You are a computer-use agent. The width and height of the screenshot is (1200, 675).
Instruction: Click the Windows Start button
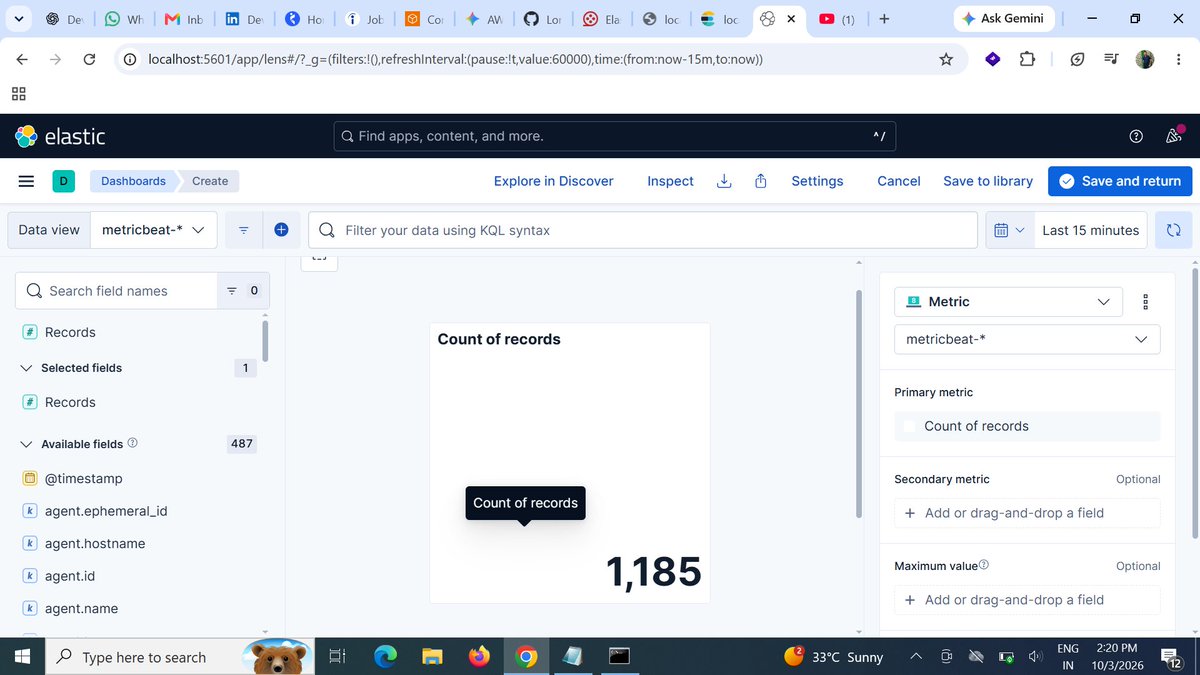pyautogui.click(x=21, y=657)
